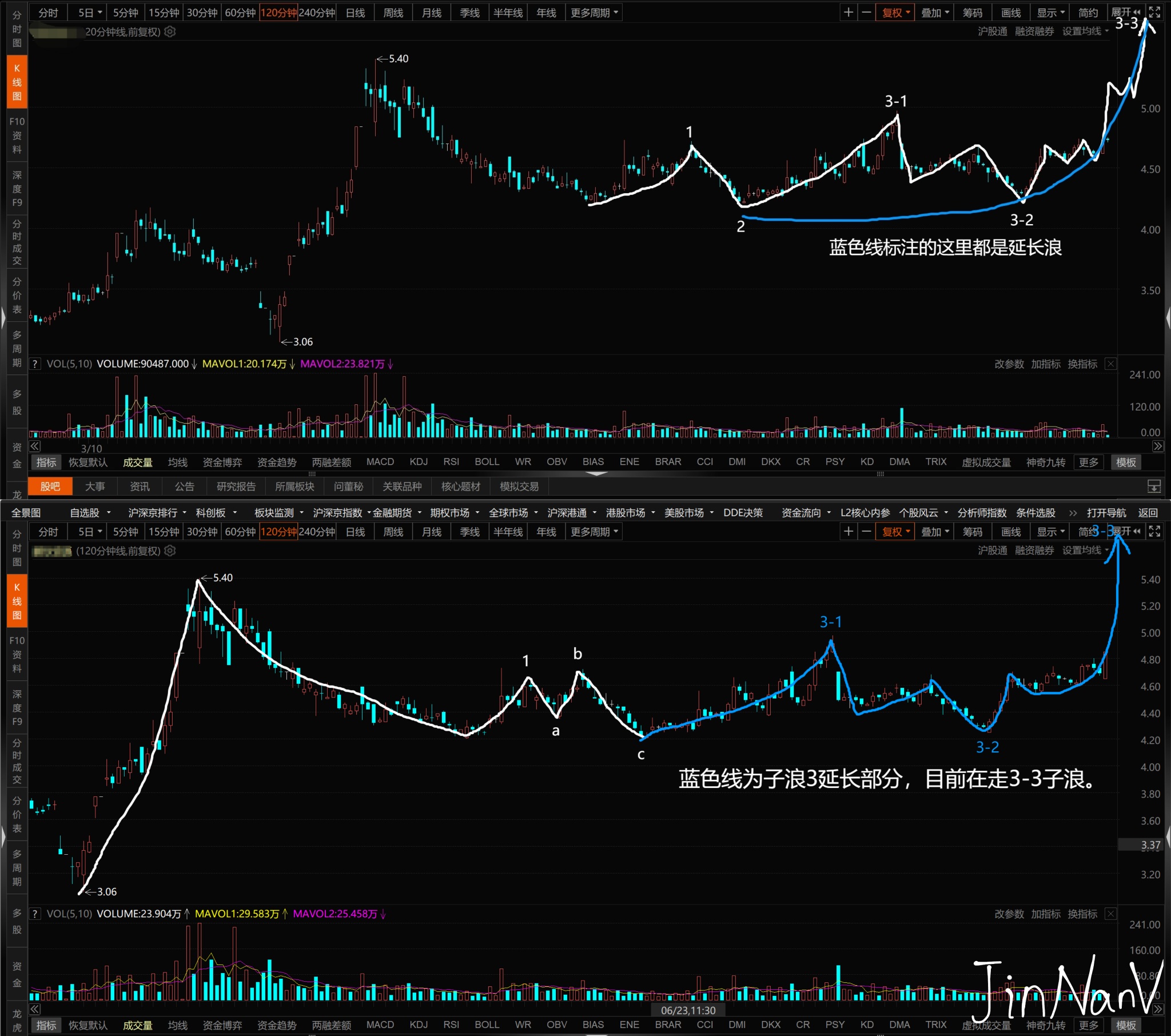Viewport: 1171px width, 1036px height.
Task: Toggle 沪股通 overlay in upper chart
Action: click(992, 31)
